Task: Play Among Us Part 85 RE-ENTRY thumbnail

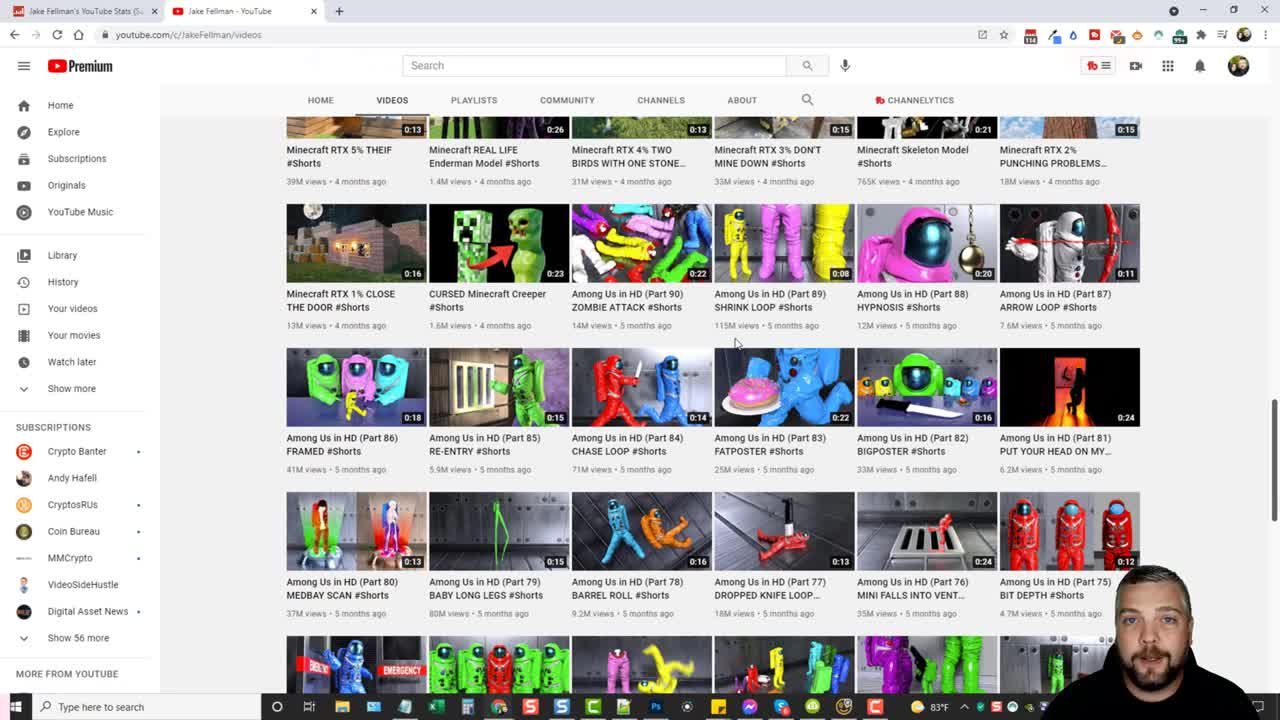Action: tap(499, 387)
